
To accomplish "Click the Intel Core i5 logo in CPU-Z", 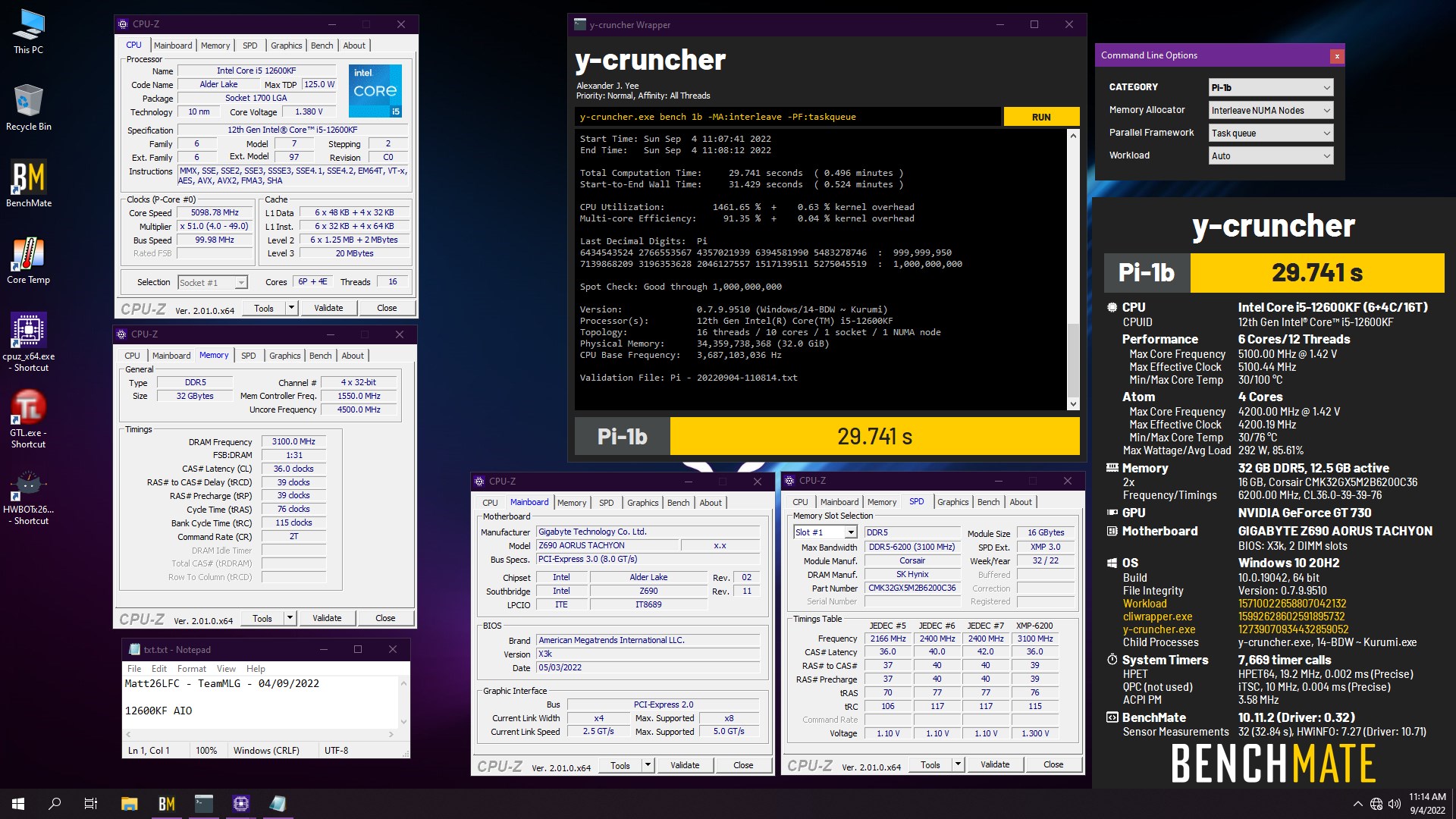I will click(375, 90).
